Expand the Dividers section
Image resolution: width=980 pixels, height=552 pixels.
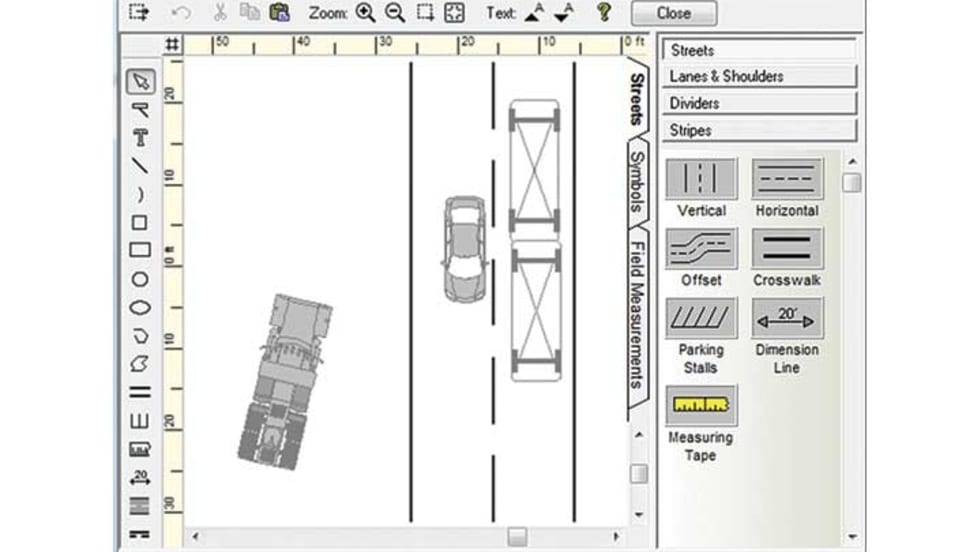click(x=759, y=104)
